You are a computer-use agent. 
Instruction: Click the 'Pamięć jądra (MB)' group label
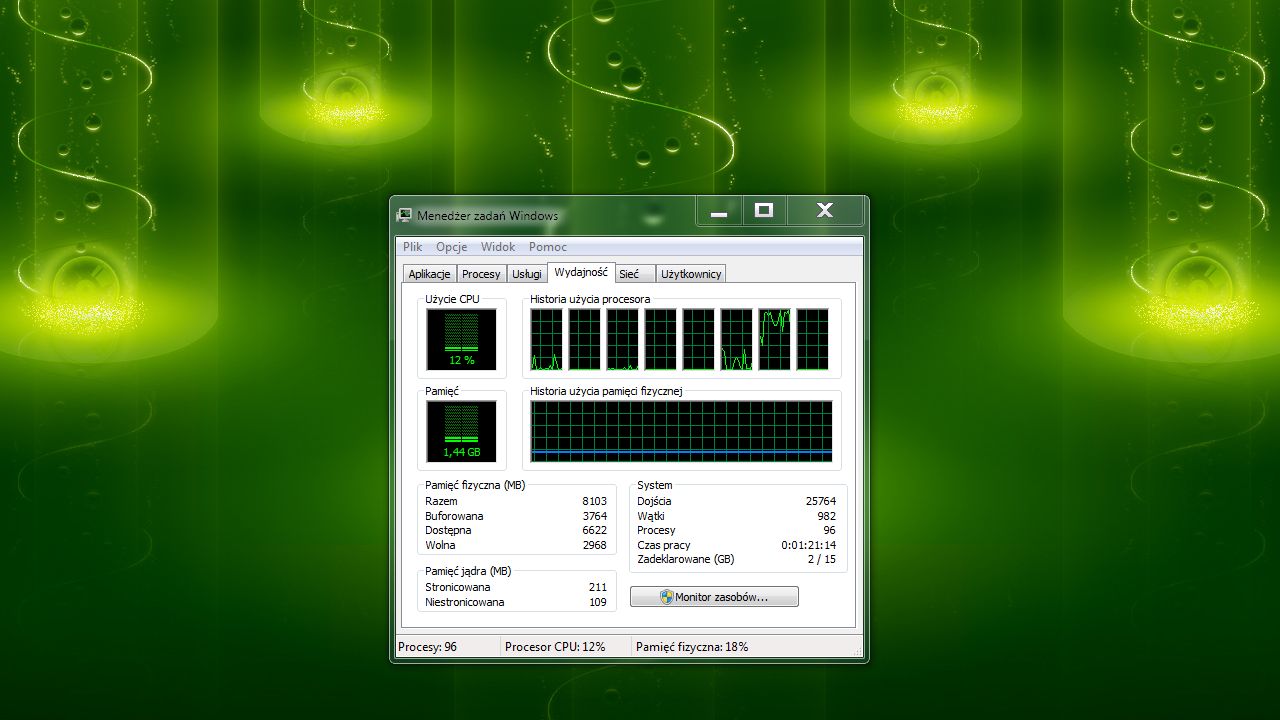[x=468, y=571]
